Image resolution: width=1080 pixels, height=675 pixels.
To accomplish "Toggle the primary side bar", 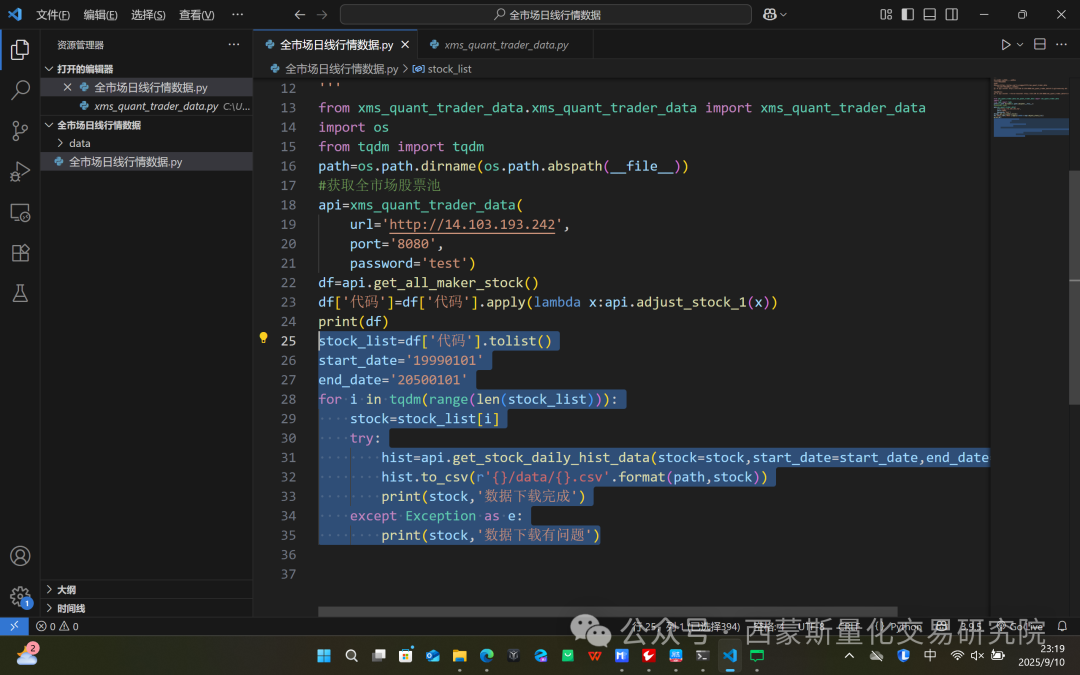I will tap(908, 14).
